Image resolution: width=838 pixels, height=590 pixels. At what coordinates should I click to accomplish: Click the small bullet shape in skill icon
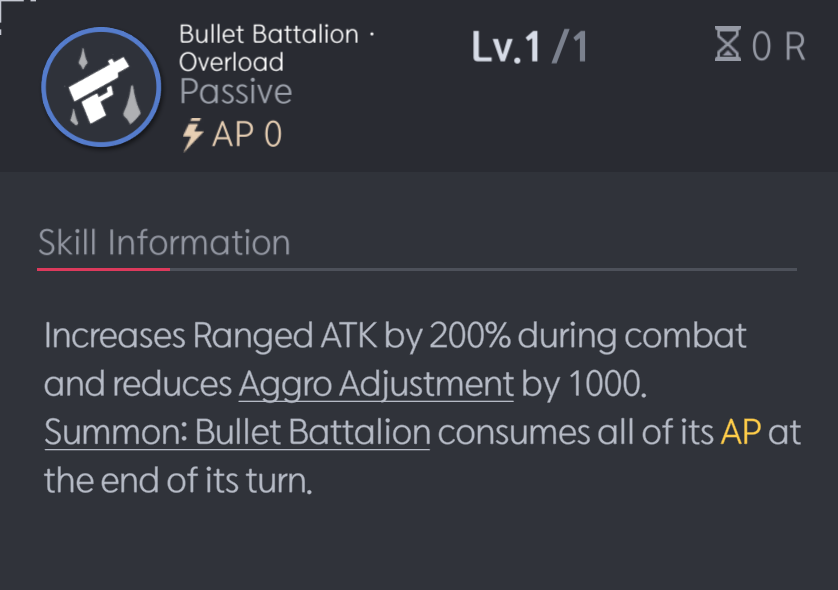tap(82, 59)
